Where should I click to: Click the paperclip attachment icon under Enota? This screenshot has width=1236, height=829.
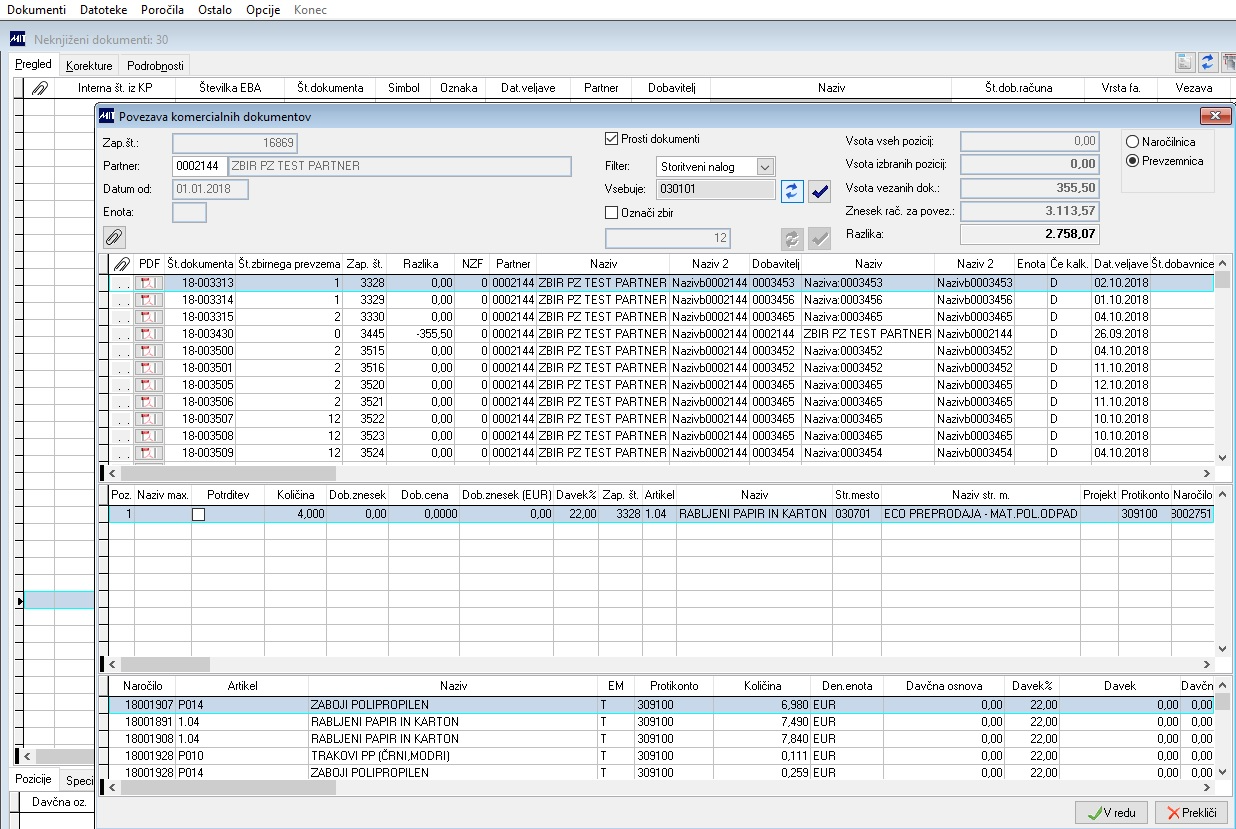pos(114,237)
